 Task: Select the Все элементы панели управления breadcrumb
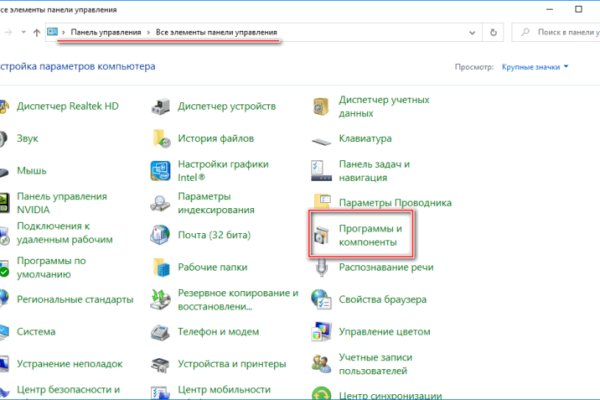click(216, 33)
